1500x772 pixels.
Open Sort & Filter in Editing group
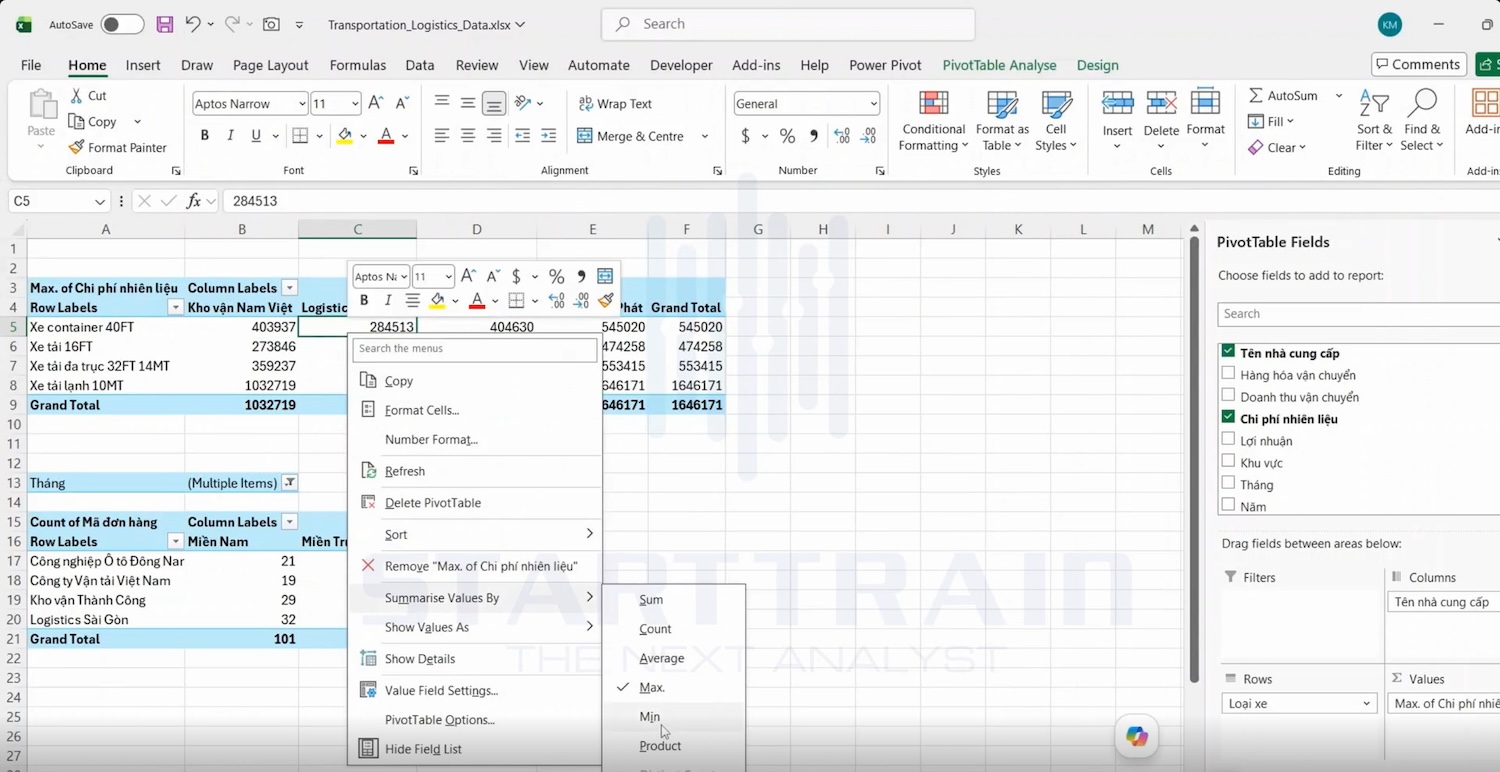1374,121
